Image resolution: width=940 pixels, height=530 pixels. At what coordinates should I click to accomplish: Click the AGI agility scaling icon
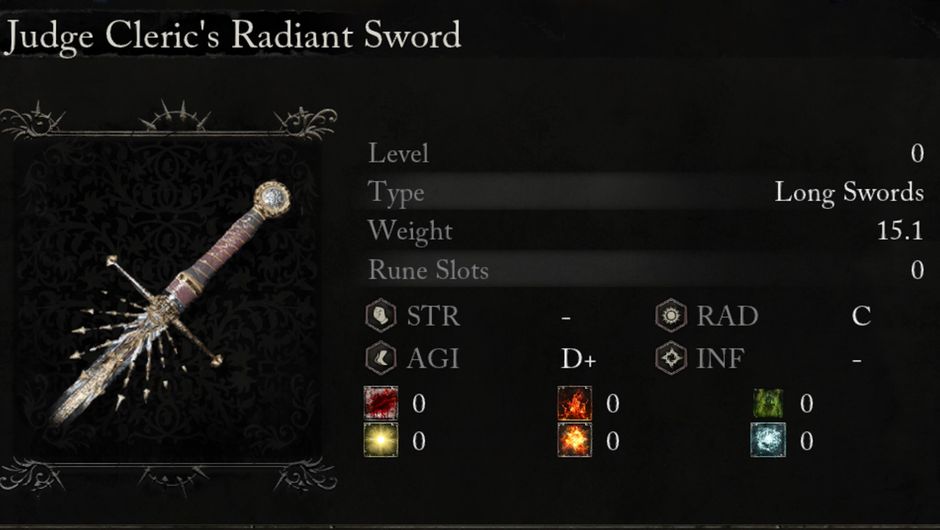(x=381, y=357)
